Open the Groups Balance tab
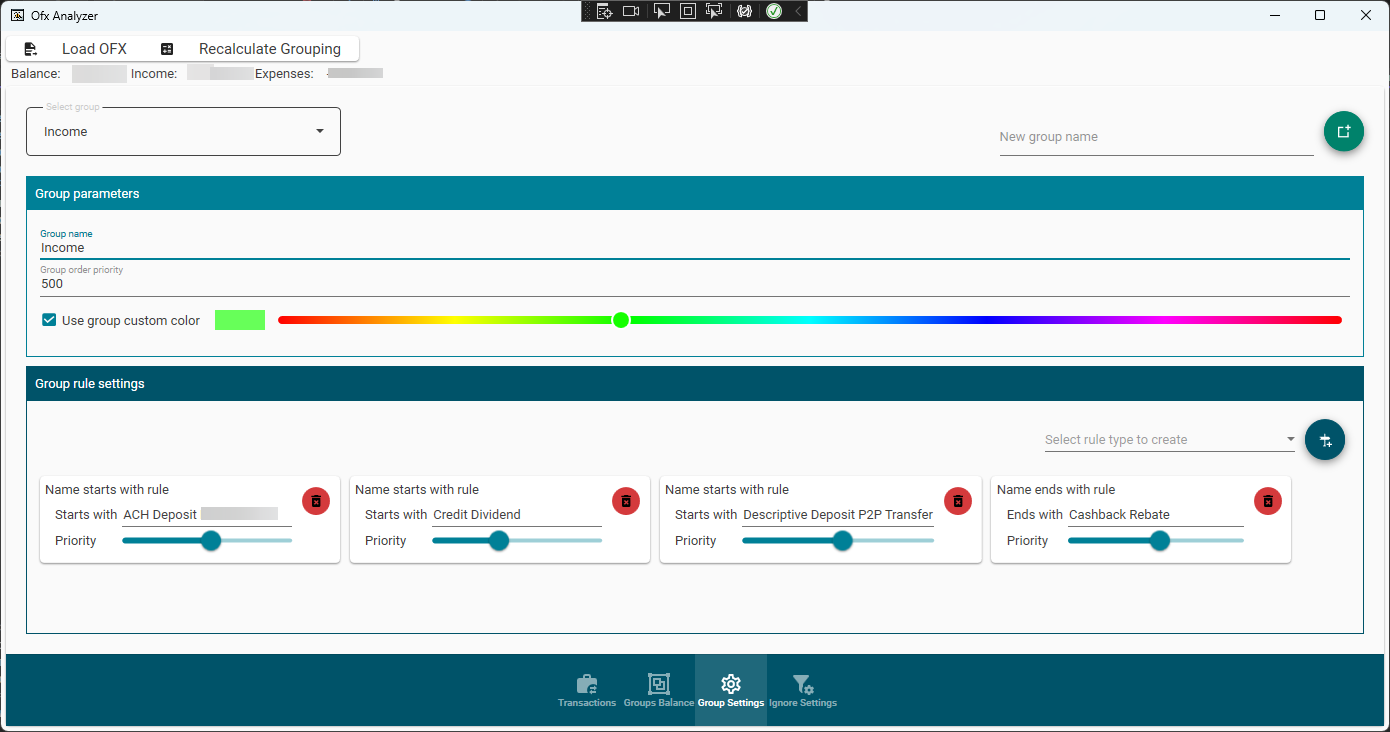The image size is (1390, 732). click(658, 690)
